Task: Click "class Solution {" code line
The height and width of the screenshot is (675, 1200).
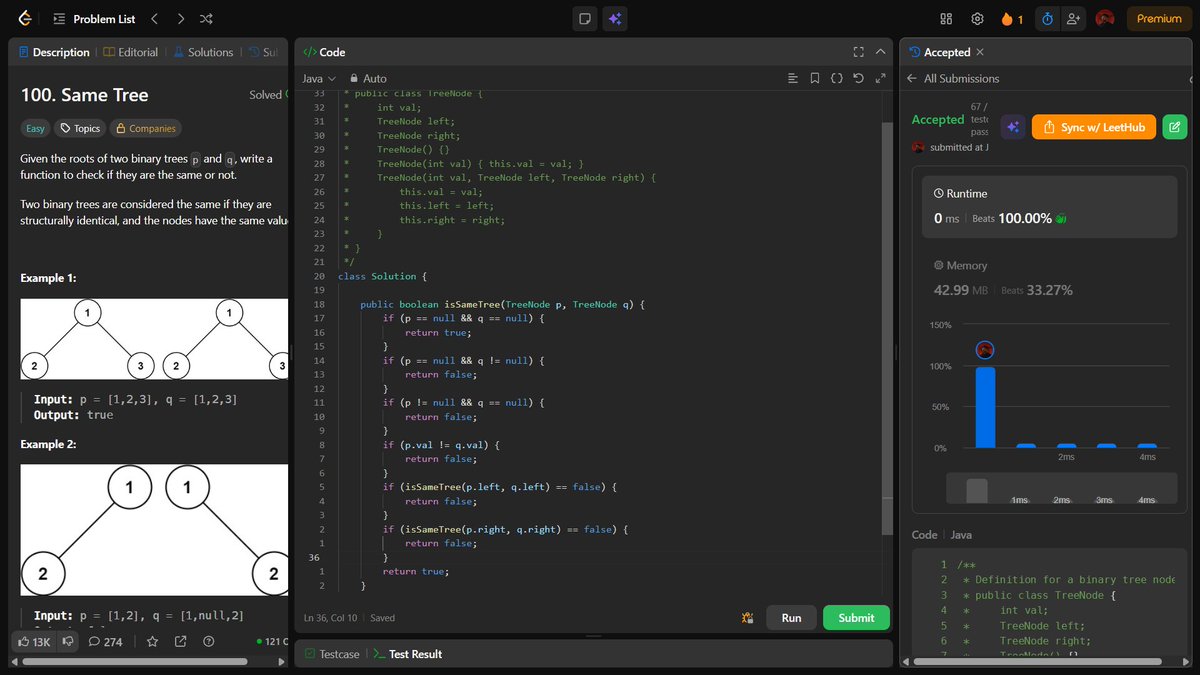Action: pos(383,276)
